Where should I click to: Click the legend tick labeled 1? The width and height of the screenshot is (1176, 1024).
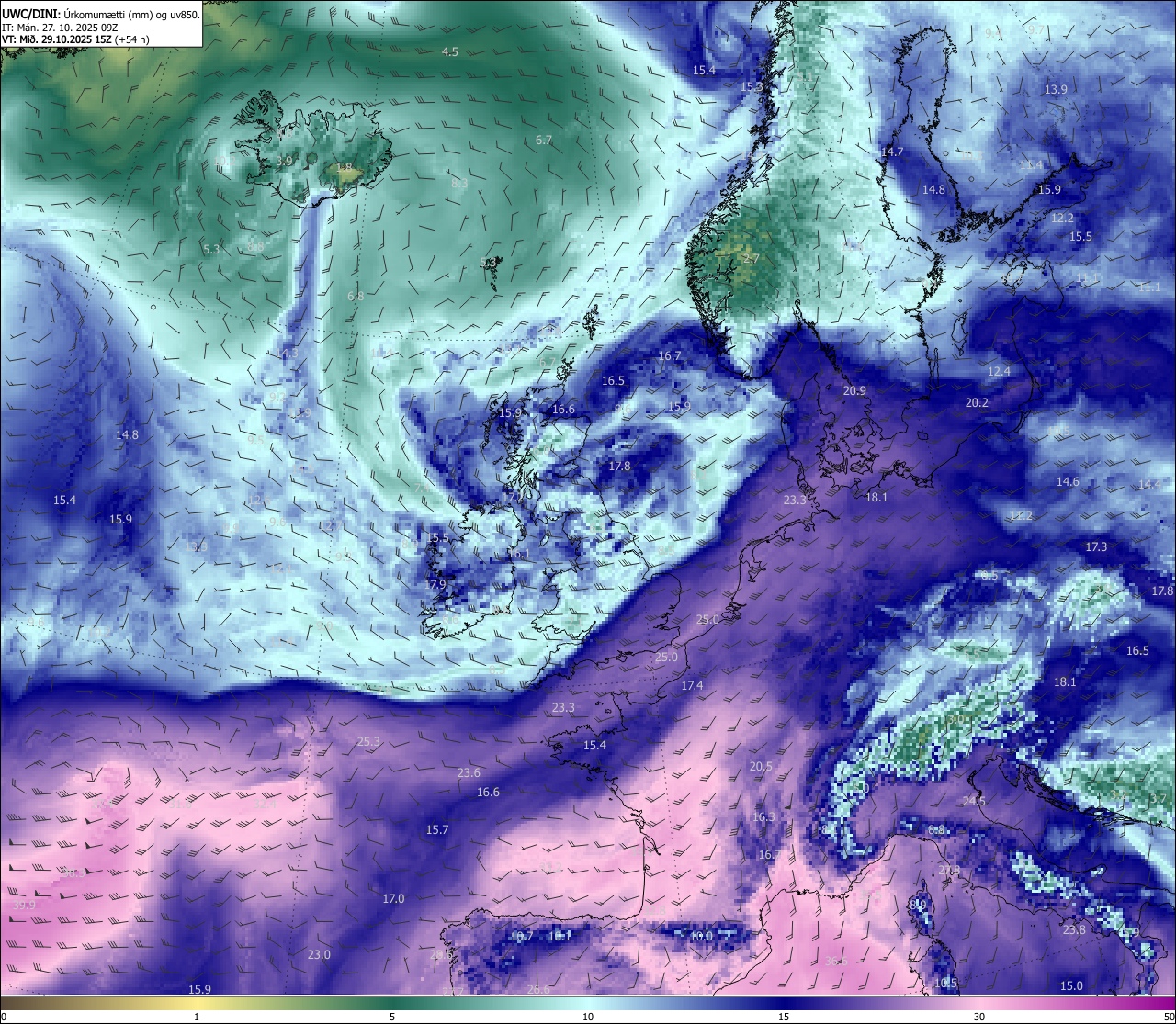click(x=197, y=1017)
